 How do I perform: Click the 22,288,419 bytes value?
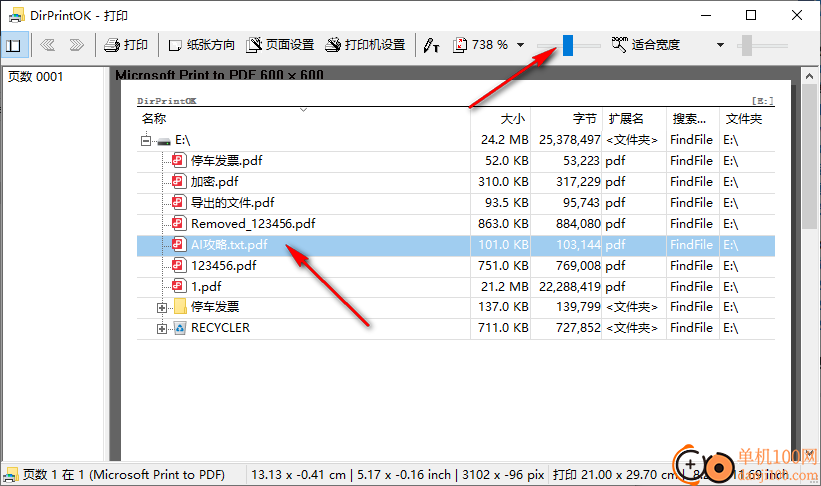[x=570, y=286]
